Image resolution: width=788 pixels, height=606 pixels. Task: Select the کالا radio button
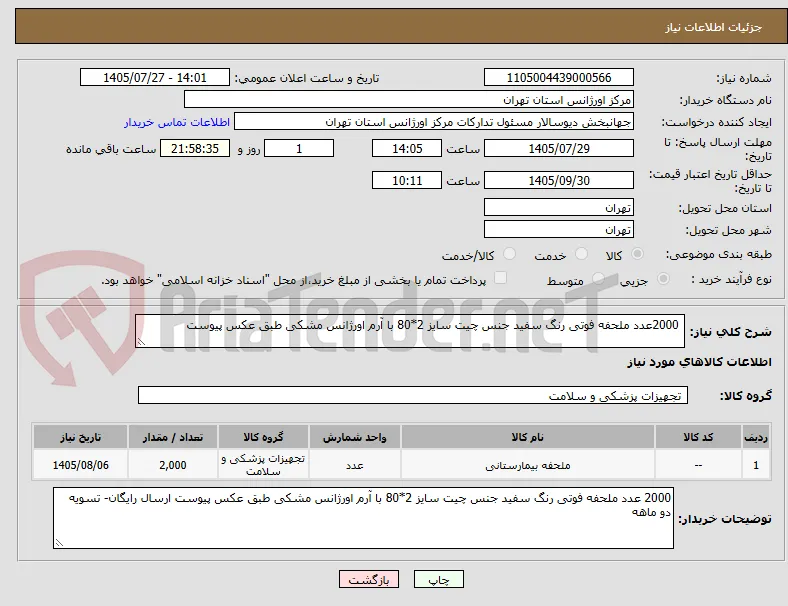[637, 254]
